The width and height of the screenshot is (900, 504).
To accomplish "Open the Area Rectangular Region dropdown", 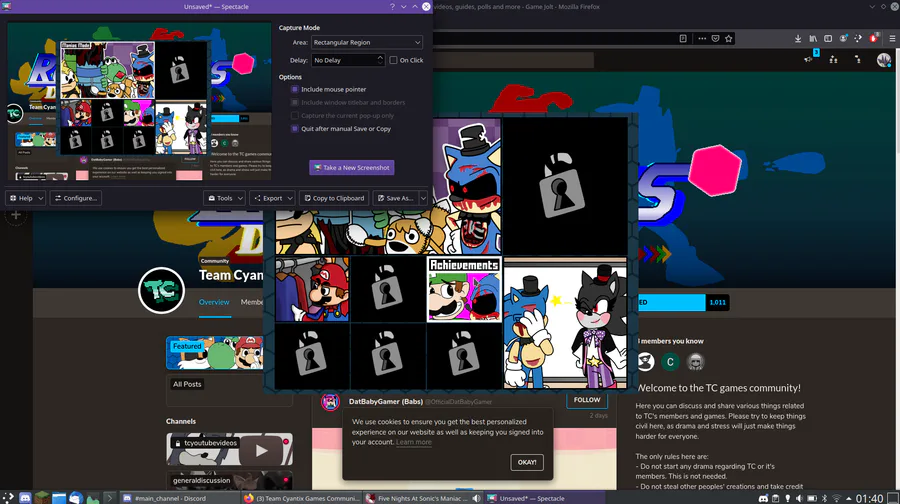I will point(367,42).
